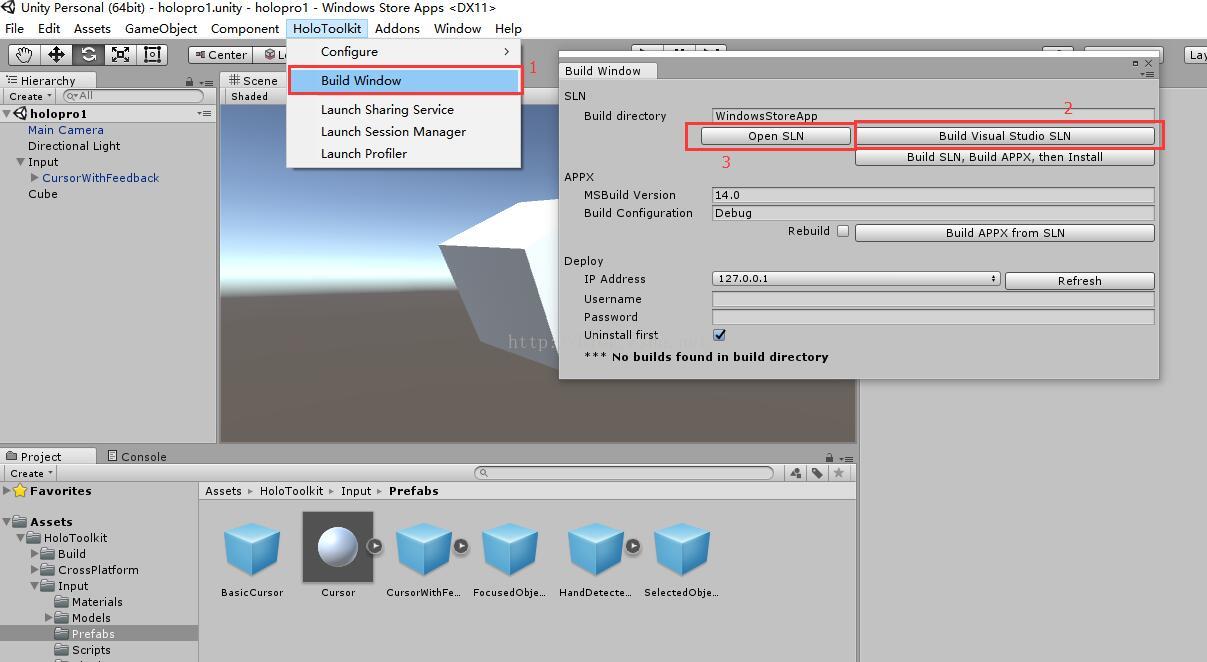Screen dimensions: 1207x662
Task: Click the Build directory field
Action: click(x=933, y=116)
